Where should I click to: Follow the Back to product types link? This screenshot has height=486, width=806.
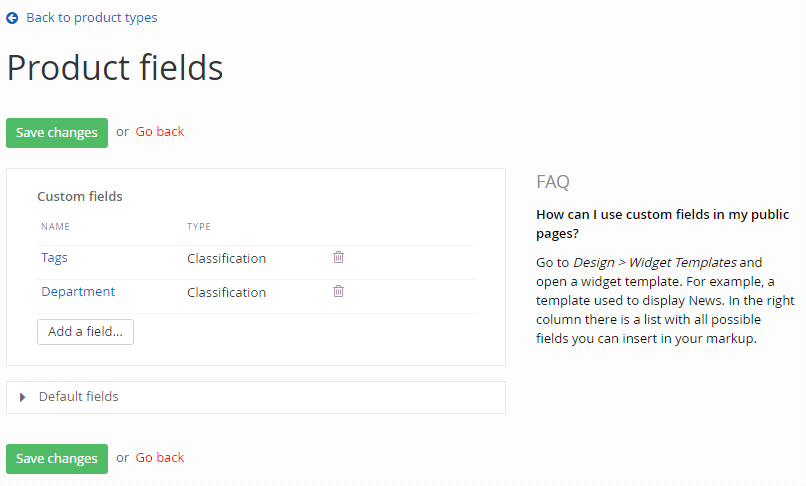(x=91, y=17)
